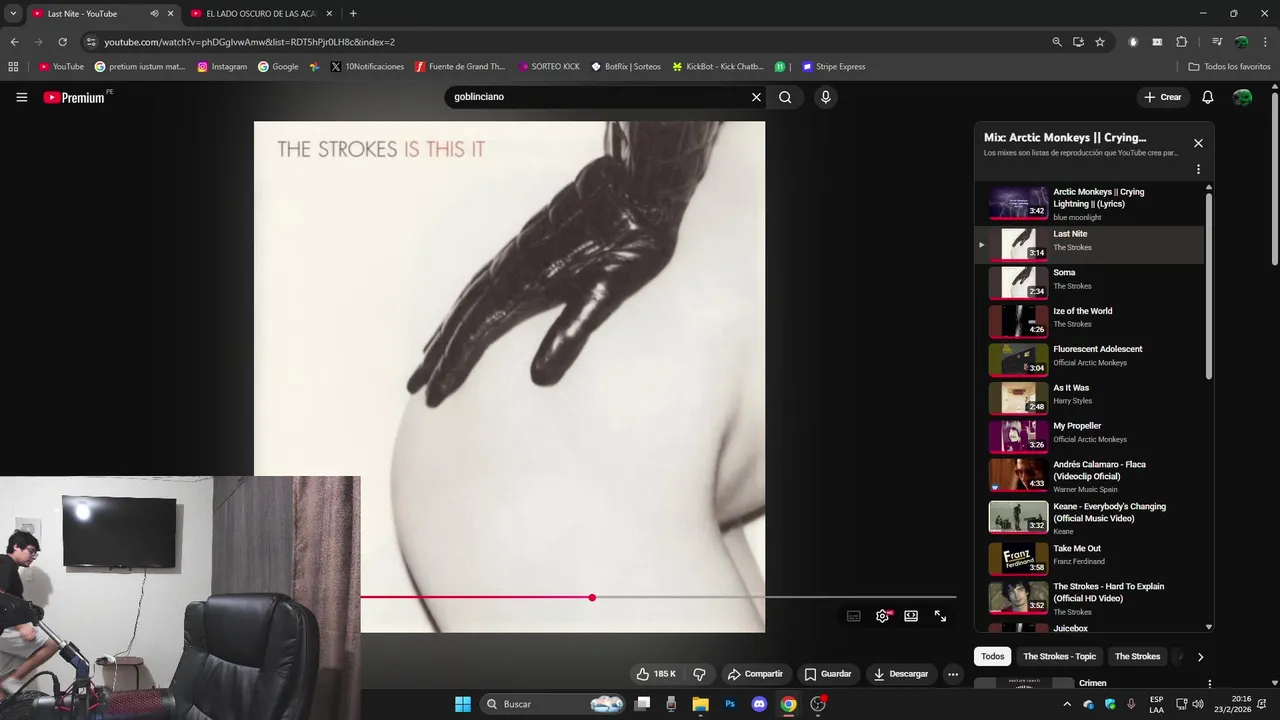Open Discord from the taskbar
Screen dimensions: 1280x720
(x=759, y=704)
